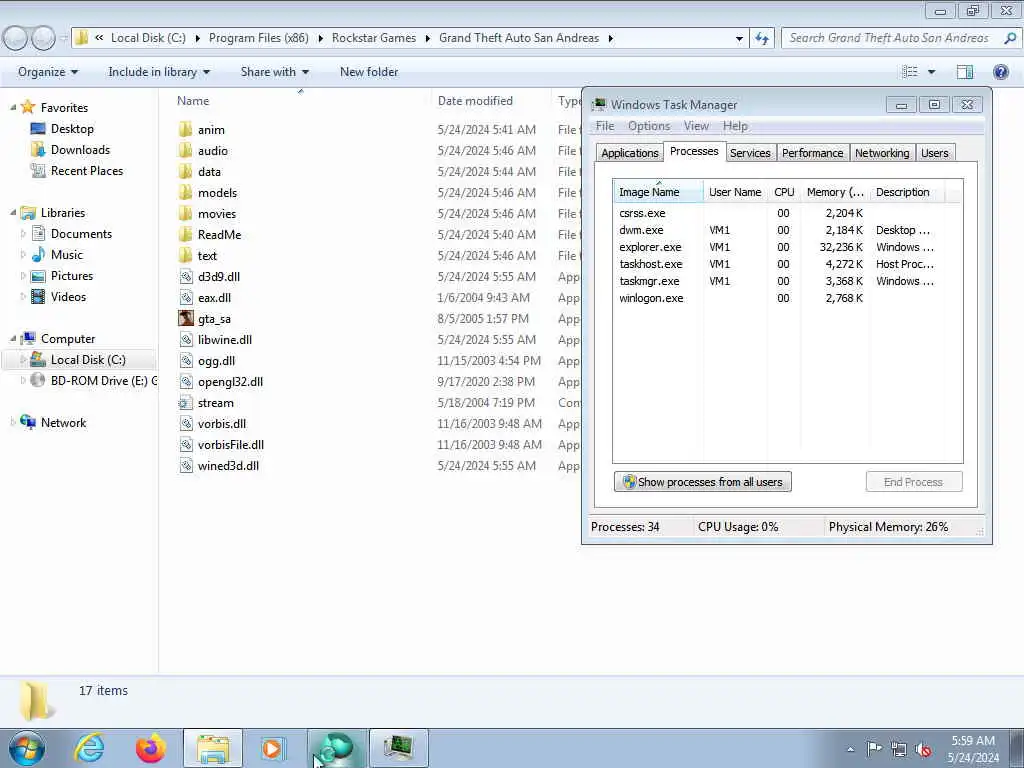Open the address bar history dropdown
This screenshot has height=768, width=1024.
[739, 38]
